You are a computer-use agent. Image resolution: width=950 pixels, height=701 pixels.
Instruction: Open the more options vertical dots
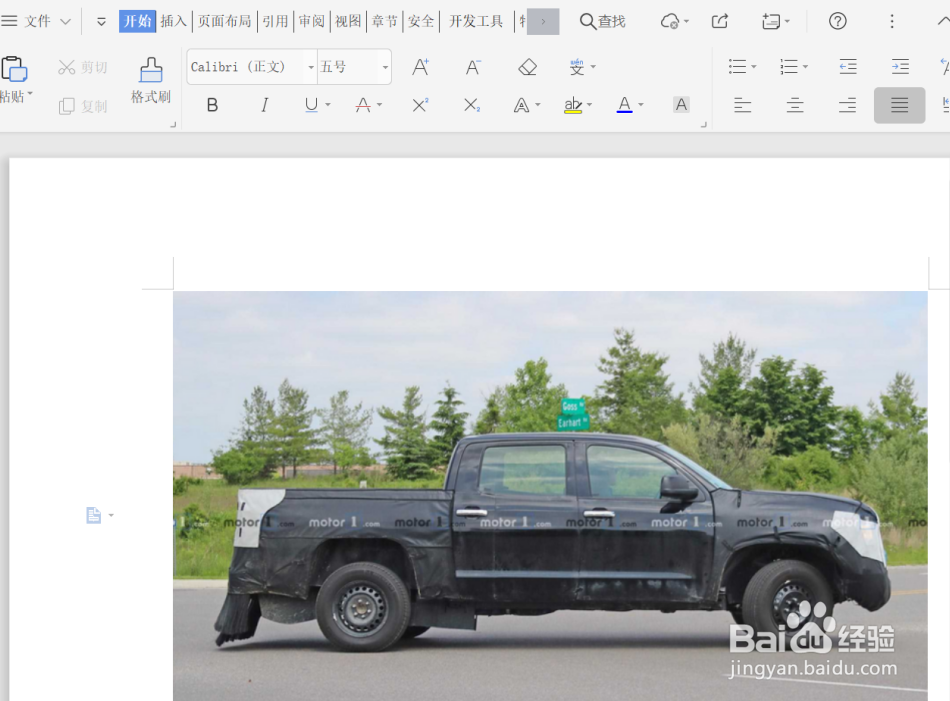pos(892,21)
